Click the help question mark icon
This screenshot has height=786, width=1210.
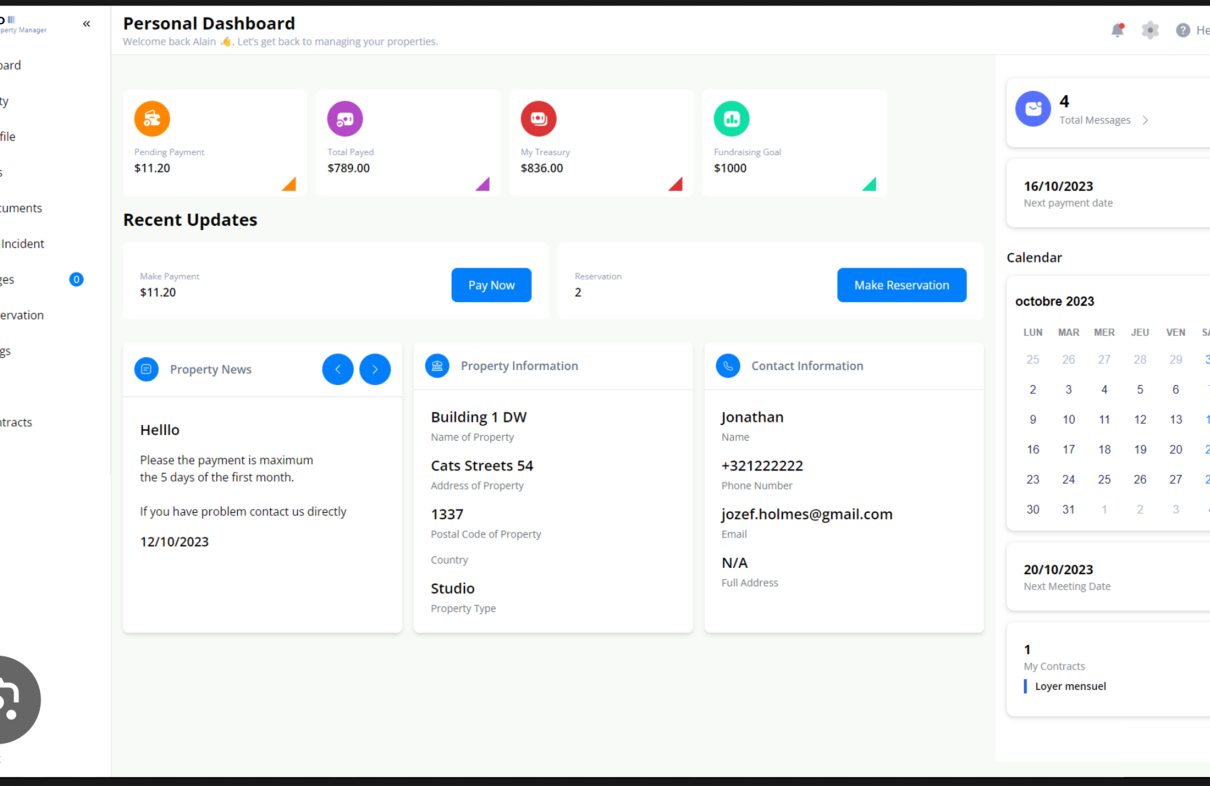[1183, 30]
